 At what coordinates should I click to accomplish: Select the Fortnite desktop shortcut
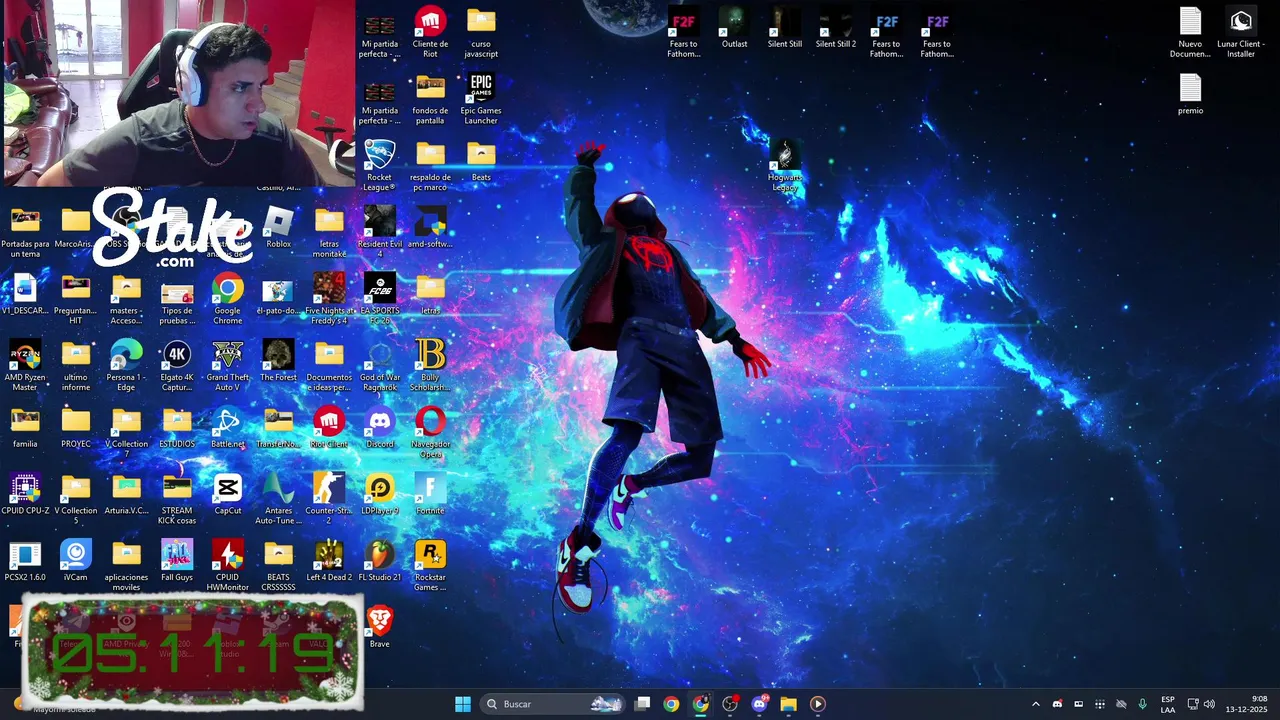click(x=430, y=495)
